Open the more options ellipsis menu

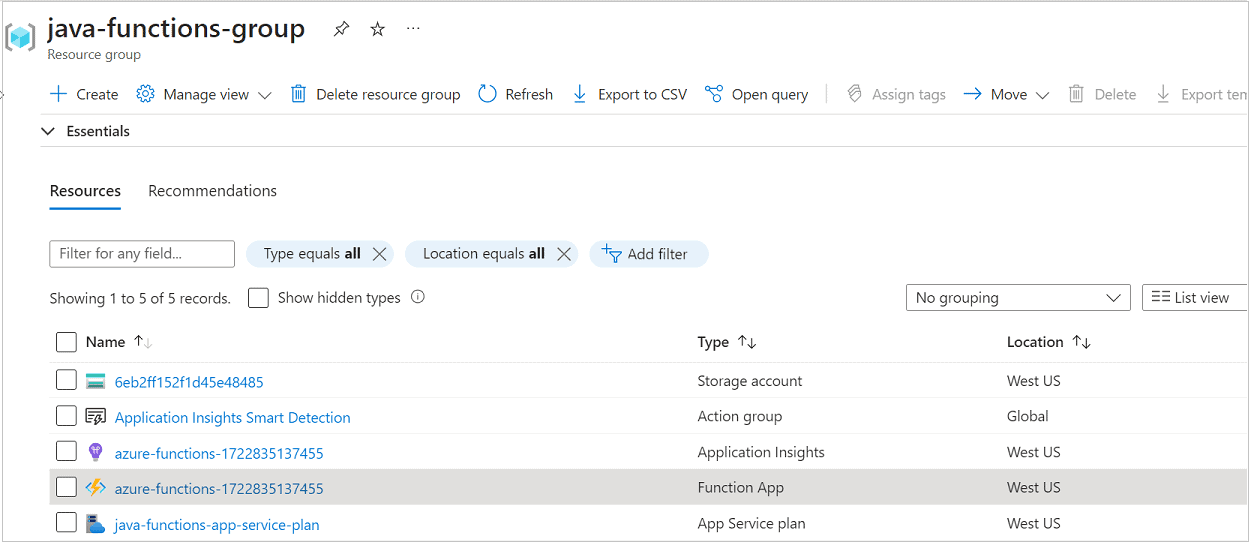[413, 29]
